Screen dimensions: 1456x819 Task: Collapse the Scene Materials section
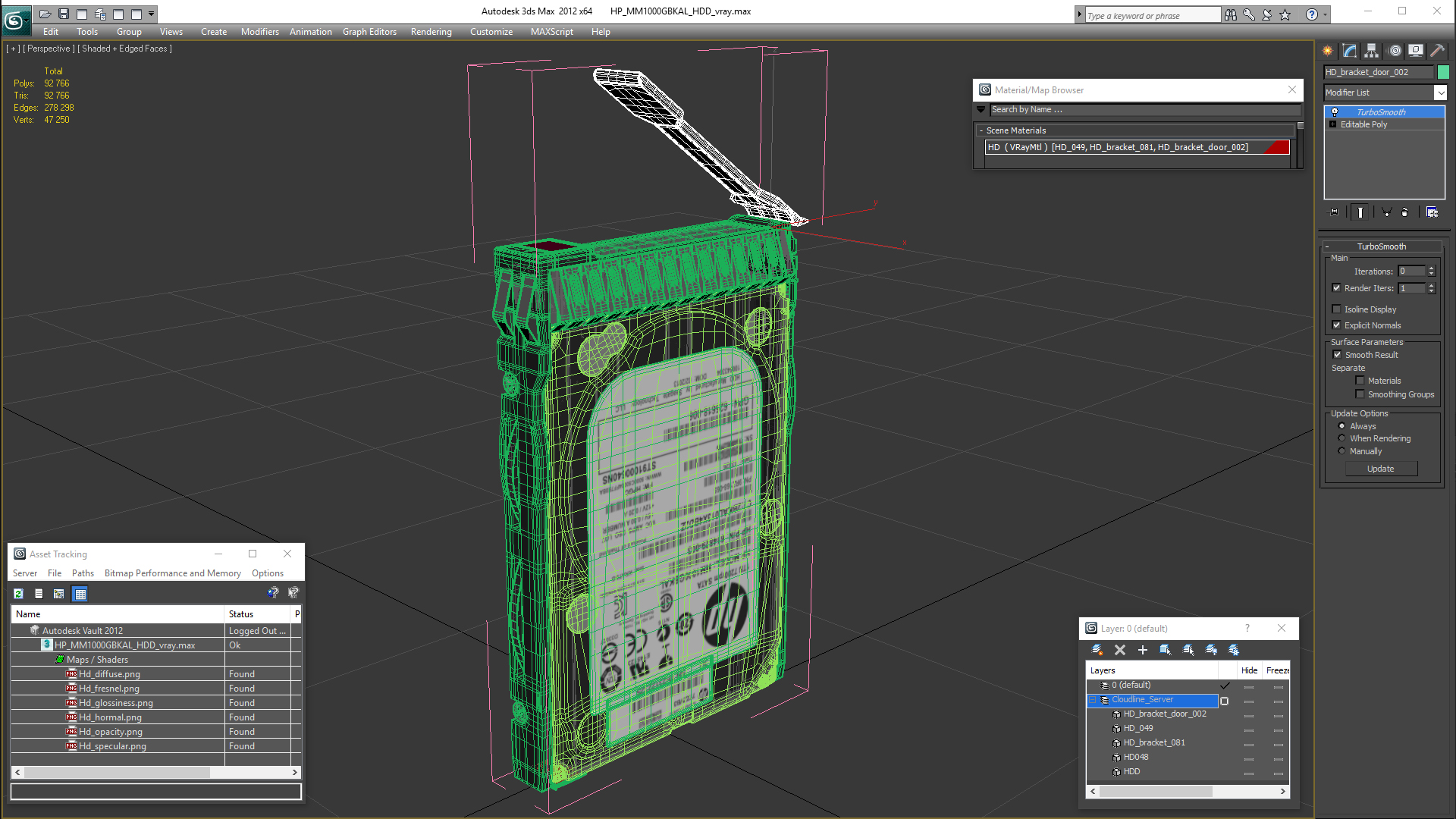click(981, 130)
